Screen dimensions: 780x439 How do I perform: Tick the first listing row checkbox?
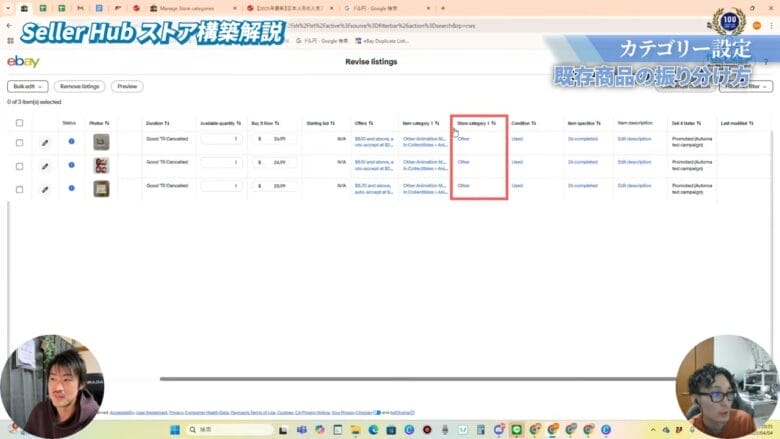click(x=19, y=143)
